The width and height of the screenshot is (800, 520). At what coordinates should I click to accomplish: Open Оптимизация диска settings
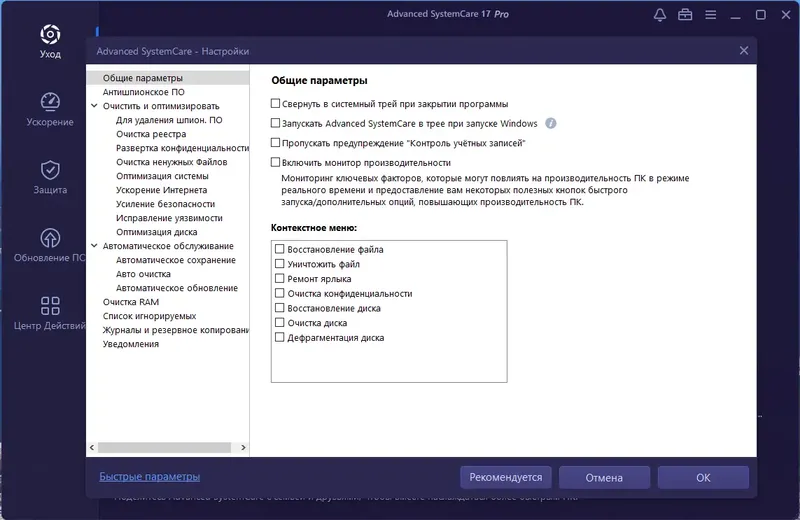coord(156,232)
